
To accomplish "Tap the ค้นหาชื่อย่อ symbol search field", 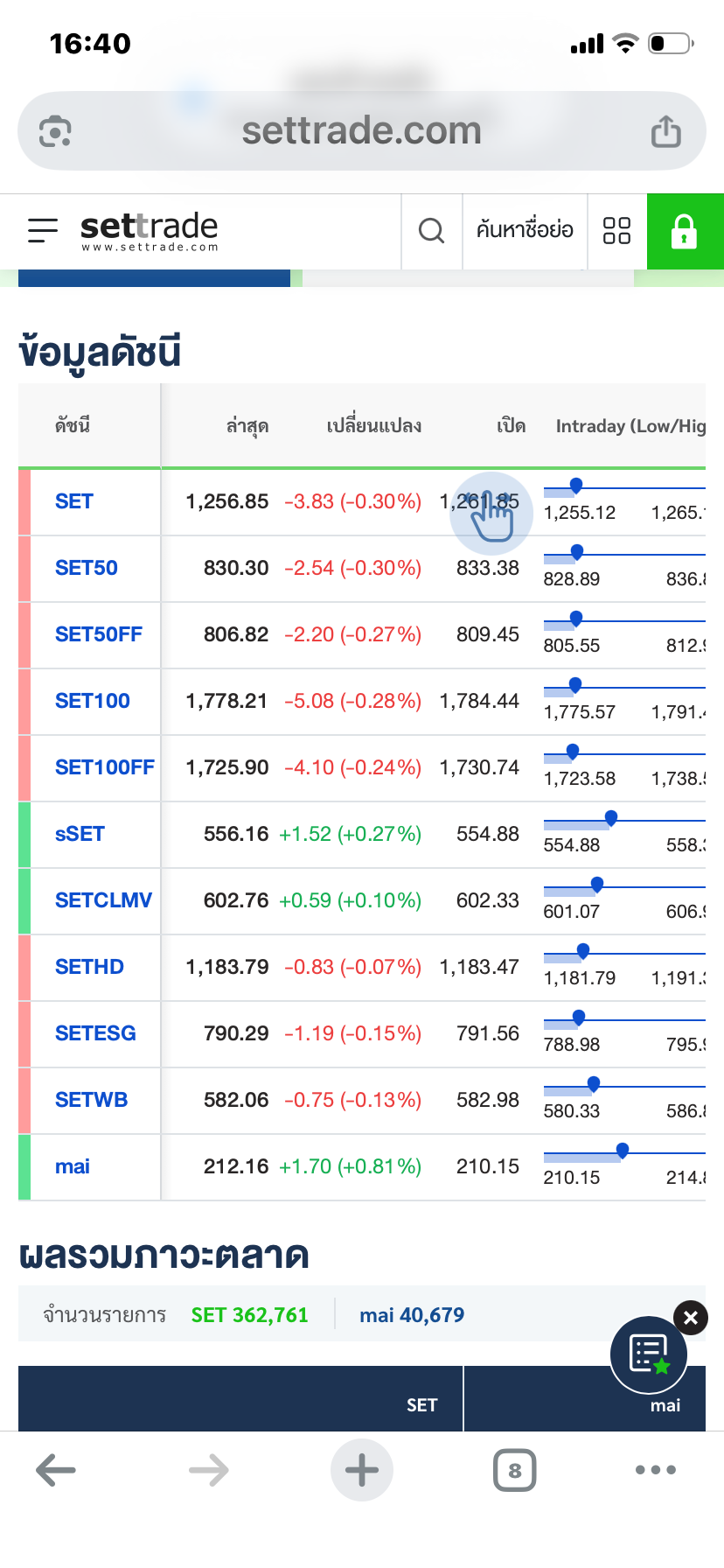I will (x=525, y=231).
